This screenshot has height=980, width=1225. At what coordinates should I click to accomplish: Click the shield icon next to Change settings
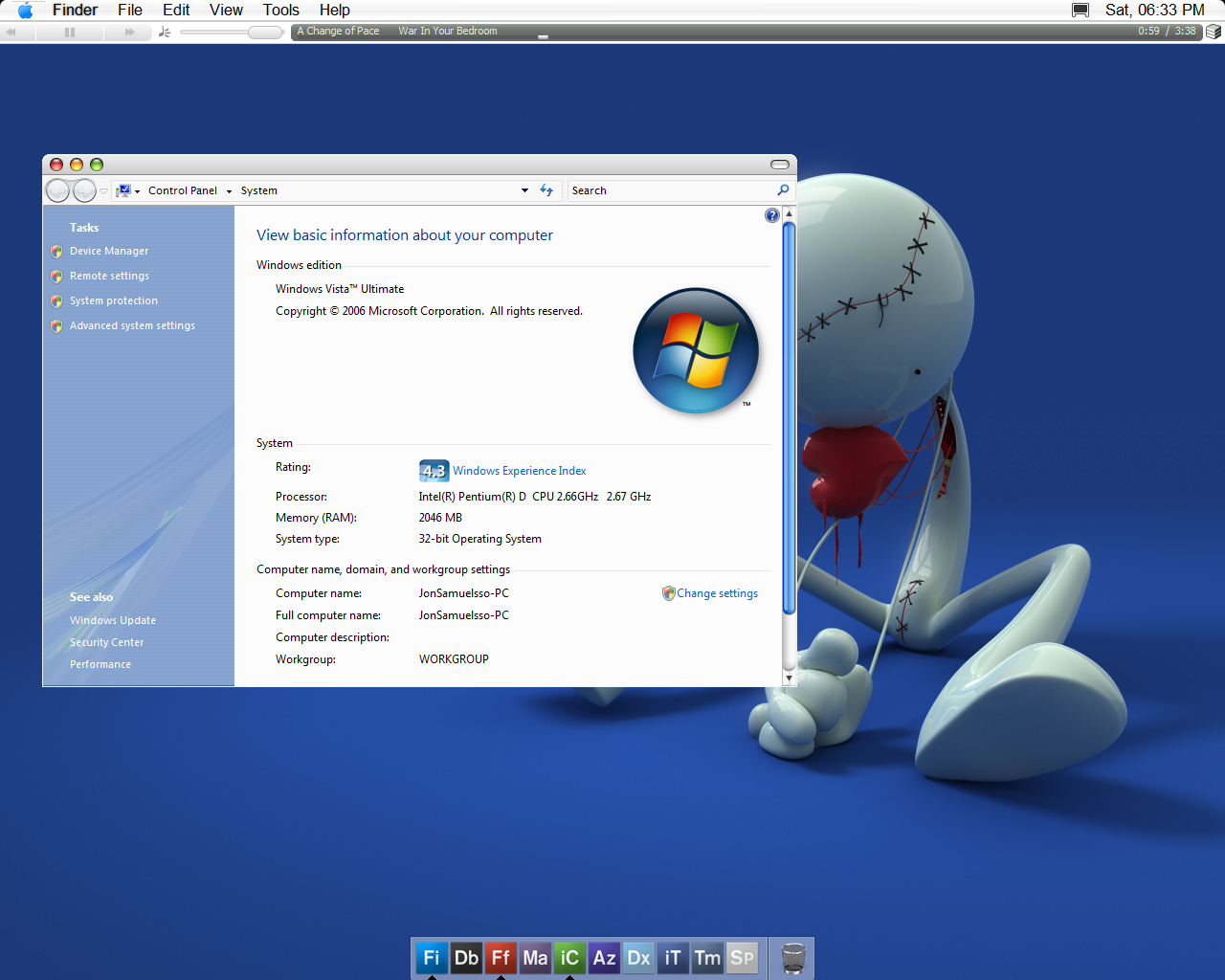(668, 593)
